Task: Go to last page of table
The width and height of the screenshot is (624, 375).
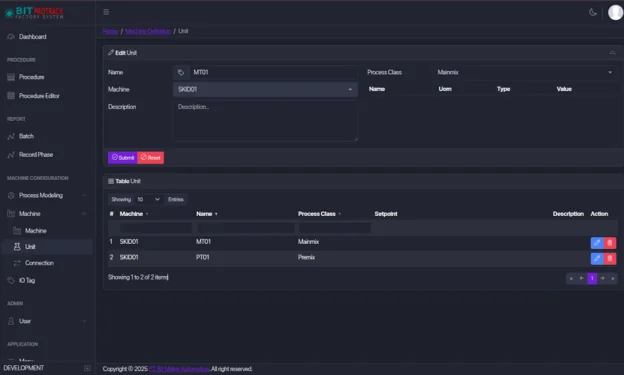Action: [x=613, y=278]
